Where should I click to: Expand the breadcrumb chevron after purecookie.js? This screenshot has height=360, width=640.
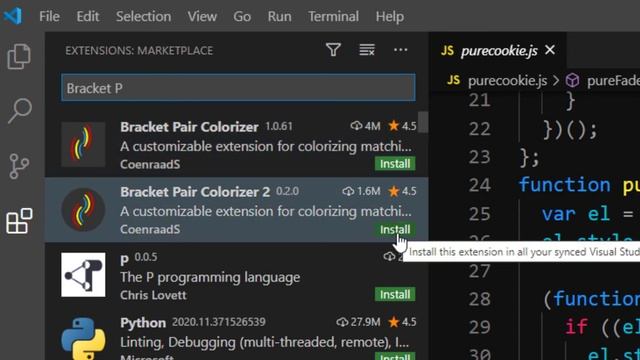coord(556,80)
